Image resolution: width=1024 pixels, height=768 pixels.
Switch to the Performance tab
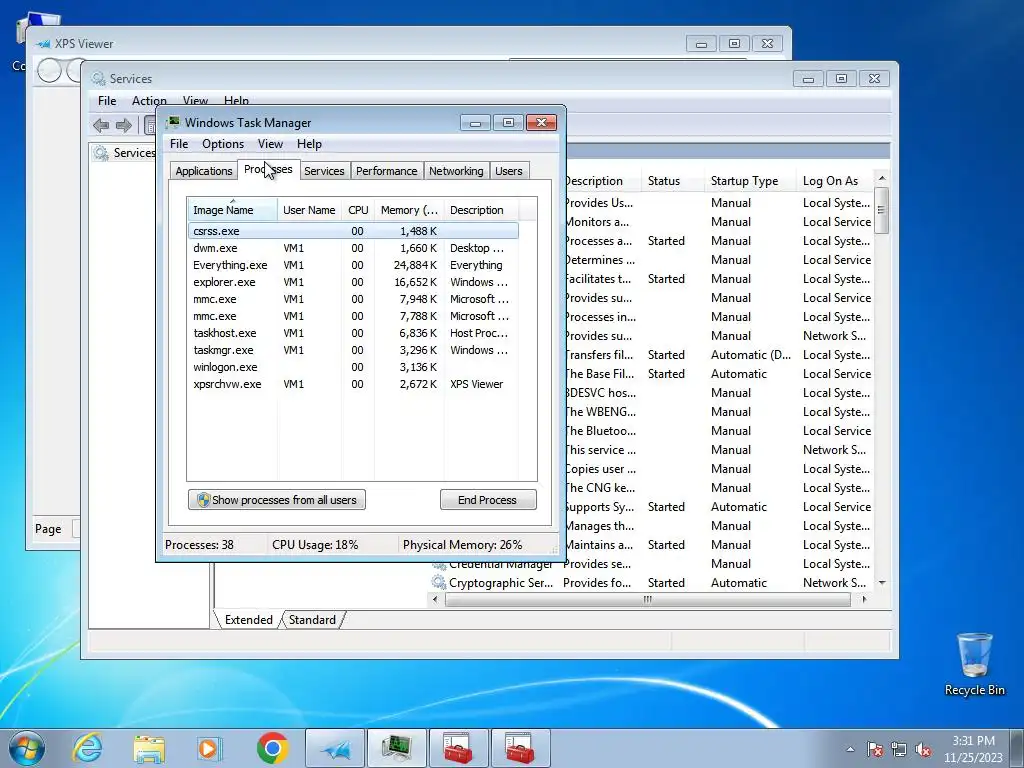pyautogui.click(x=386, y=170)
